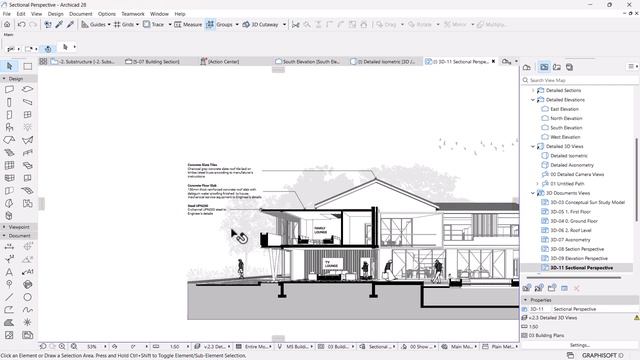Open the zoom percentage dropdown
The image size is (640, 360).
[x=105, y=347]
